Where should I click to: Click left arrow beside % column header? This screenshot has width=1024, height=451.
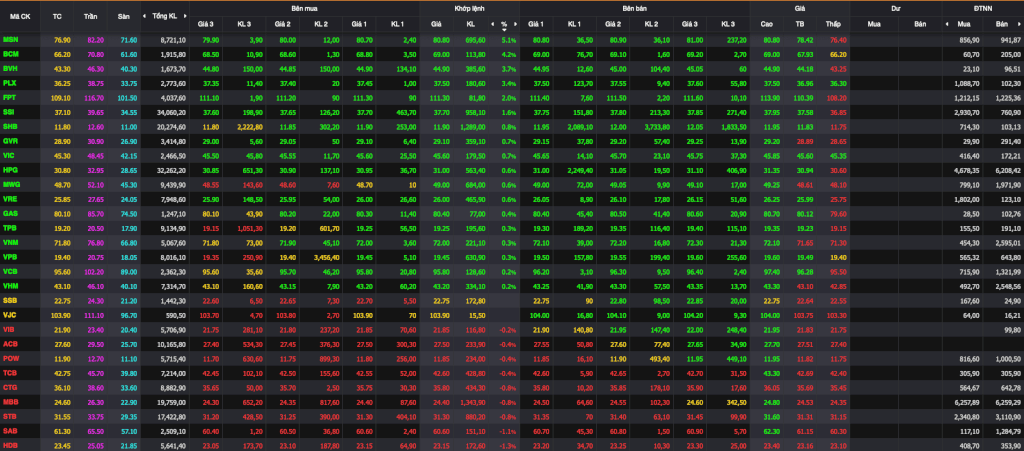[492, 24]
